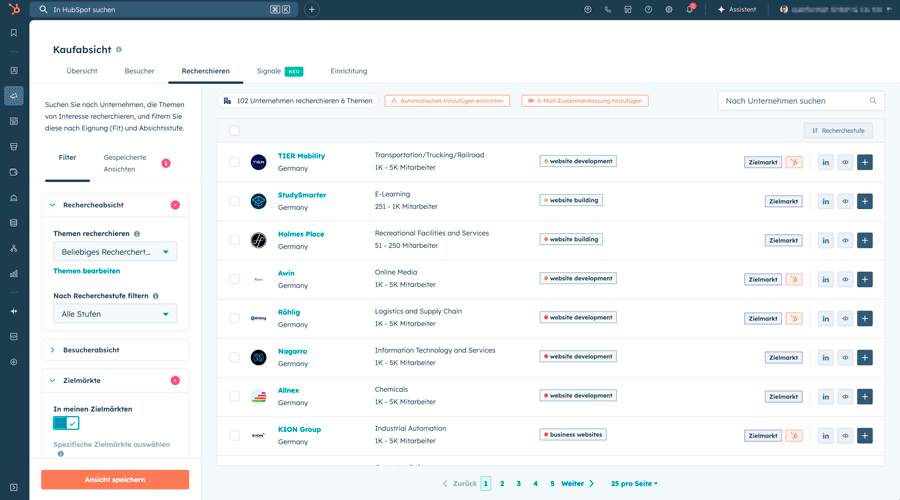Click the phone calling icon in top bar
Viewport: 900px width, 500px height.
click(x=608, y=9)
